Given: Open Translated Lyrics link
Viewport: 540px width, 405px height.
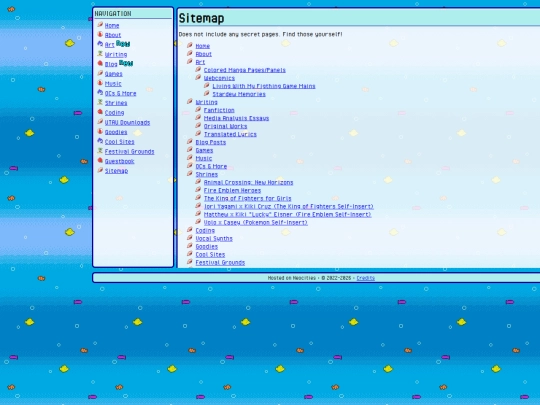Looking at the screenshot, I should 230,134.
